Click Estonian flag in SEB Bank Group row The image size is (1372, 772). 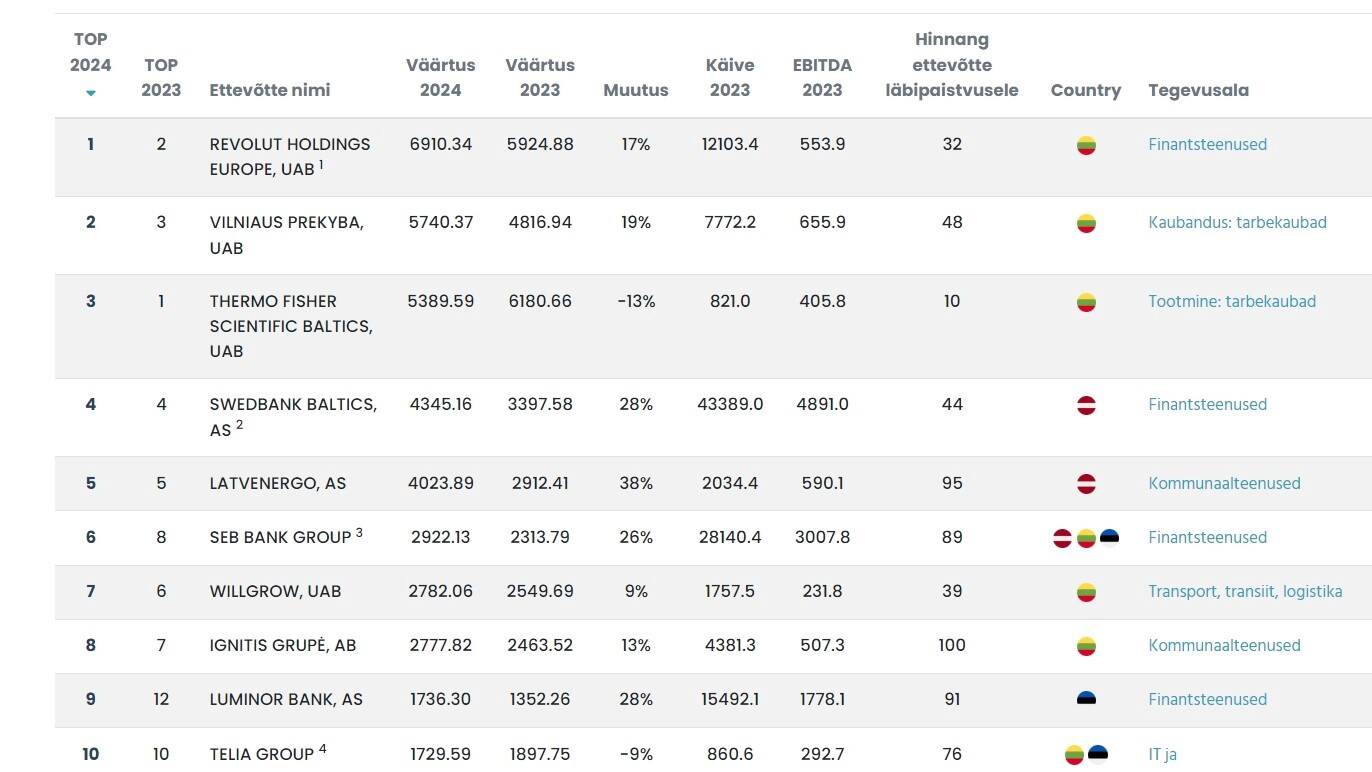coord(1109,538)
